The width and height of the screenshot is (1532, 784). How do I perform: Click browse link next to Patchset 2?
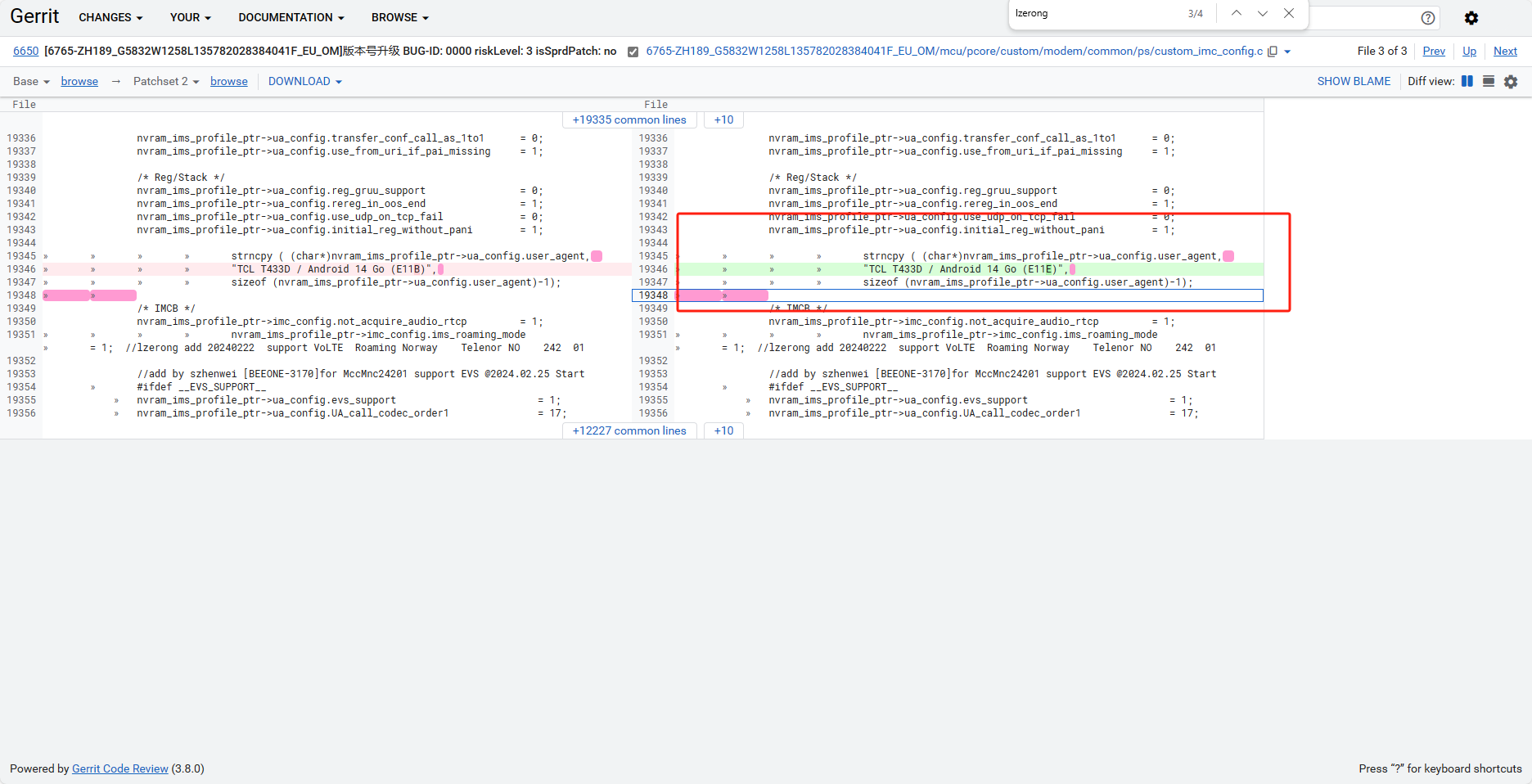coord(229,81)
